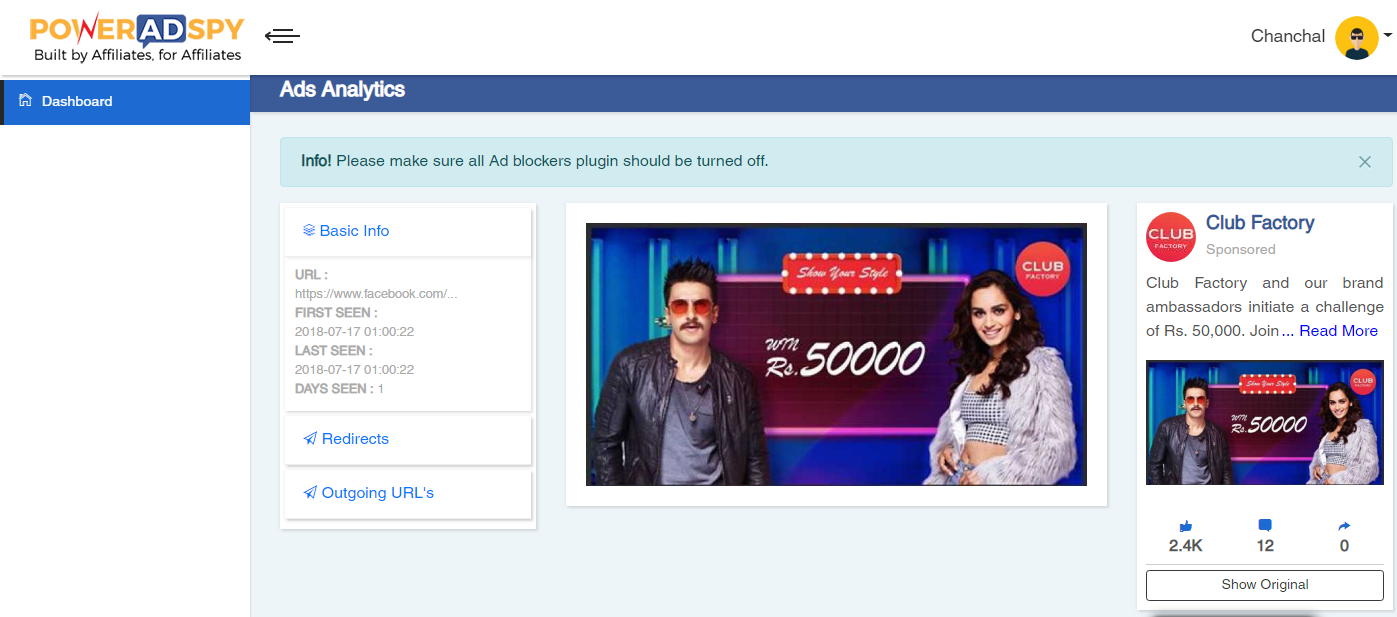Viewport: 1397px width, 617px height.
Task: Click the shares arrow icon
Action: point(1344,526)
